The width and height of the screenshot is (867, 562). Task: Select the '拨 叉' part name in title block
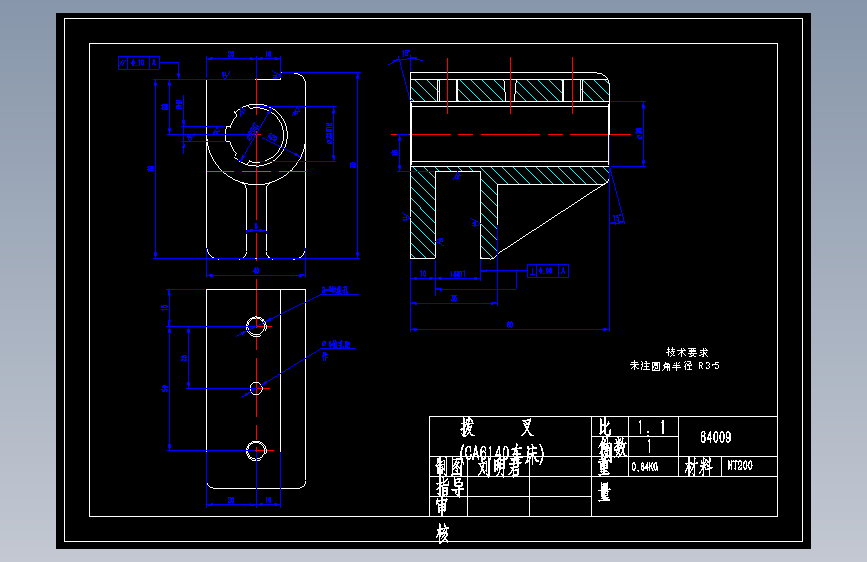coord(497,428)
